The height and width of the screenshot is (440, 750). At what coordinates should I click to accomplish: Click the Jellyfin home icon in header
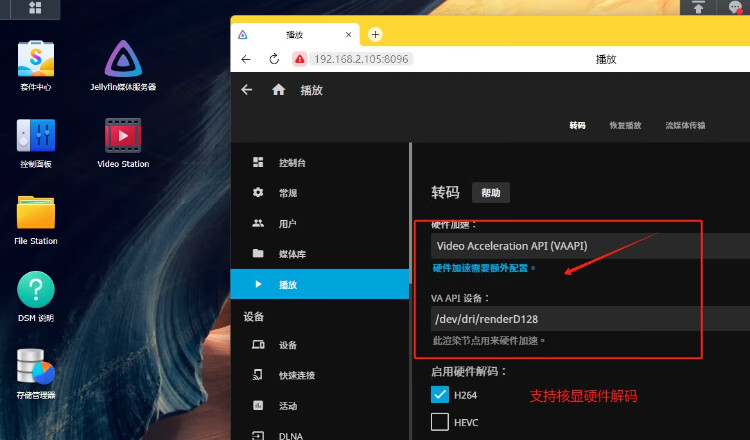pyautogui.click(x=279, y=90)
